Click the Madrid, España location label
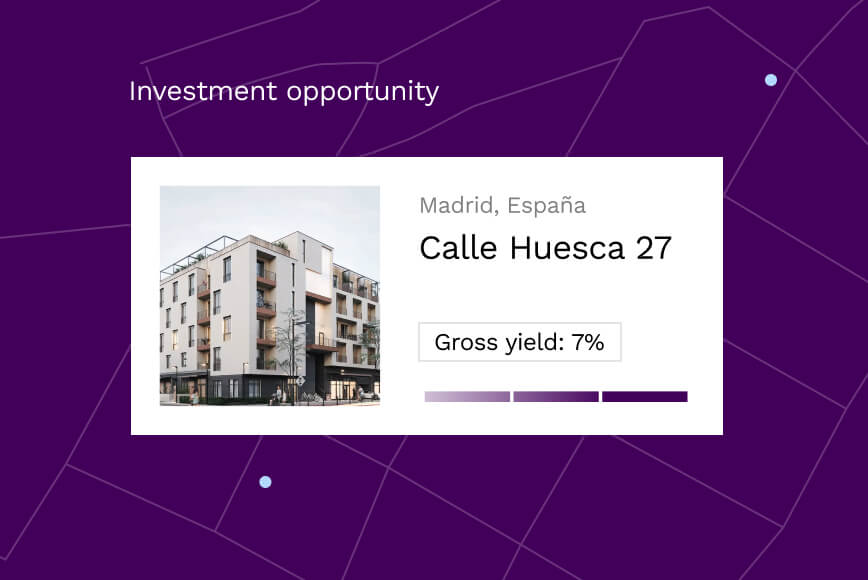 (502, 205)
